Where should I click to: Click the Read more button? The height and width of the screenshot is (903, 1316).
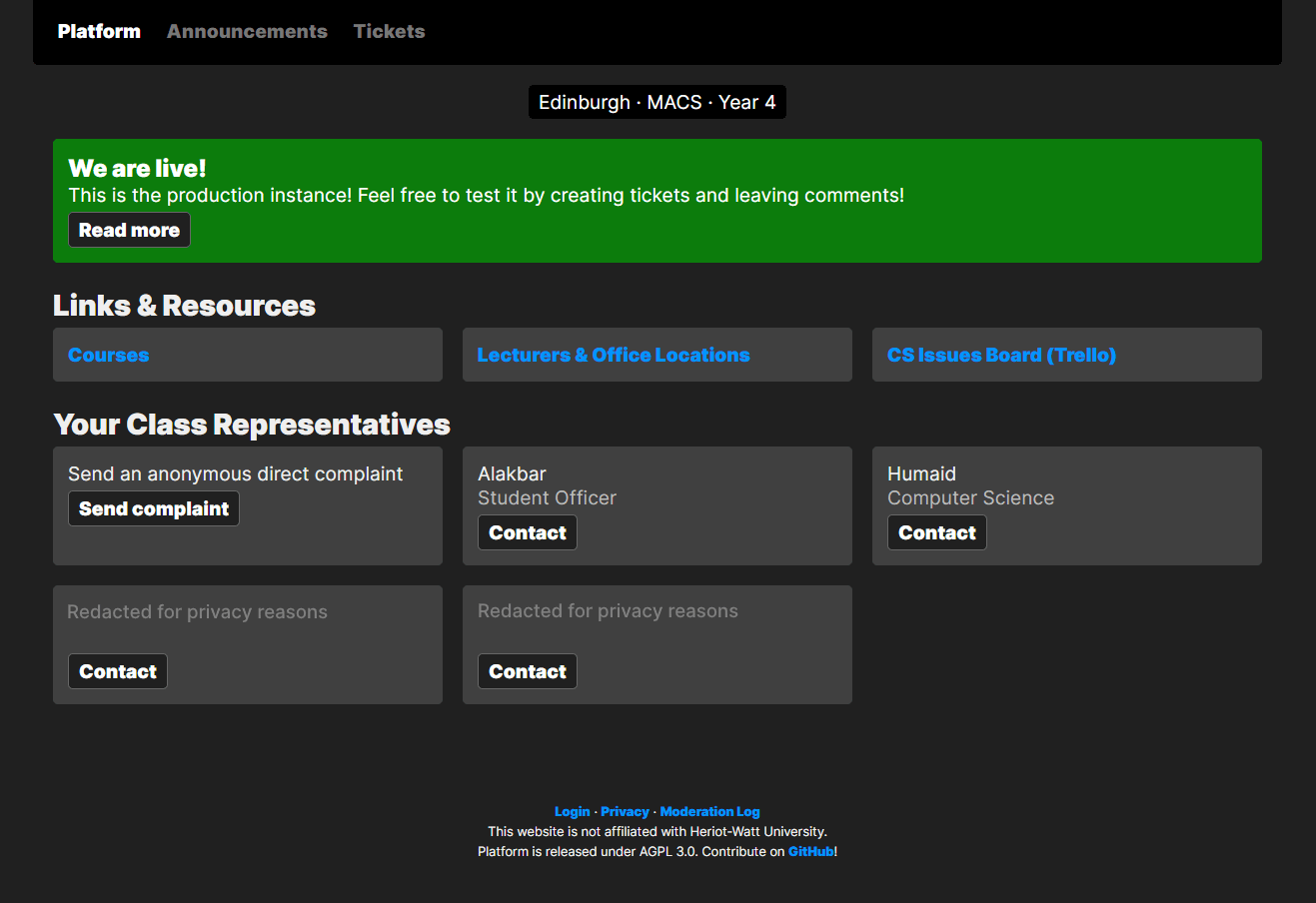coord(129,230)
